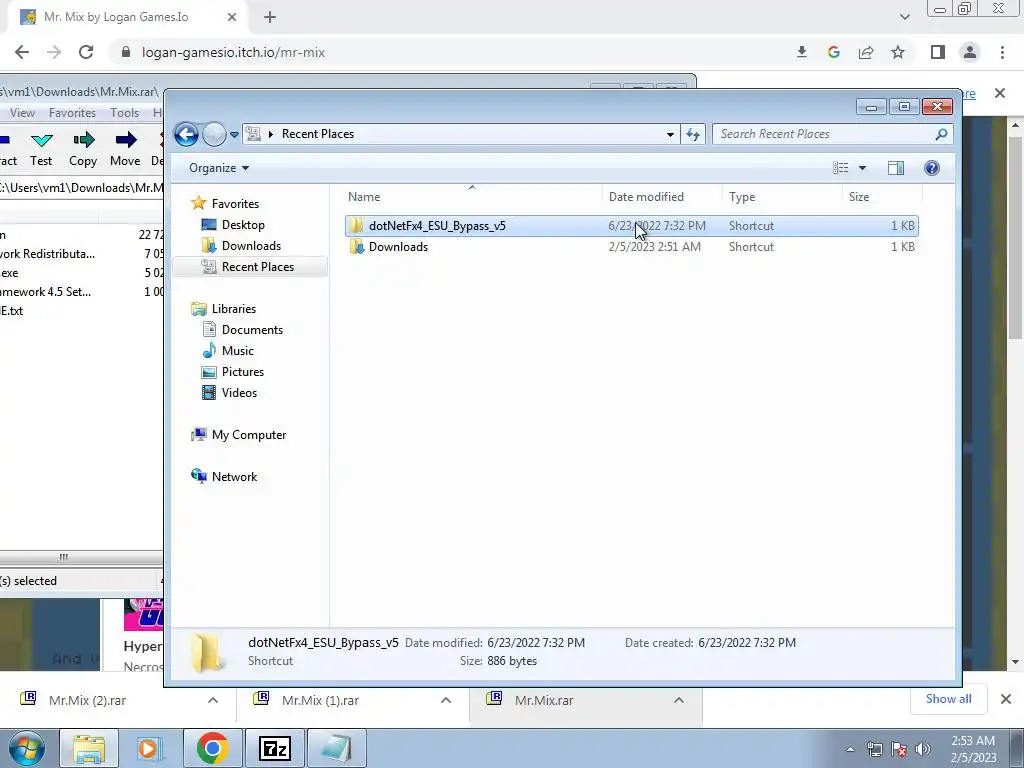Open a new Chrome tab
The height and width of the screenshot is (768, 1024).
[270, 17]
